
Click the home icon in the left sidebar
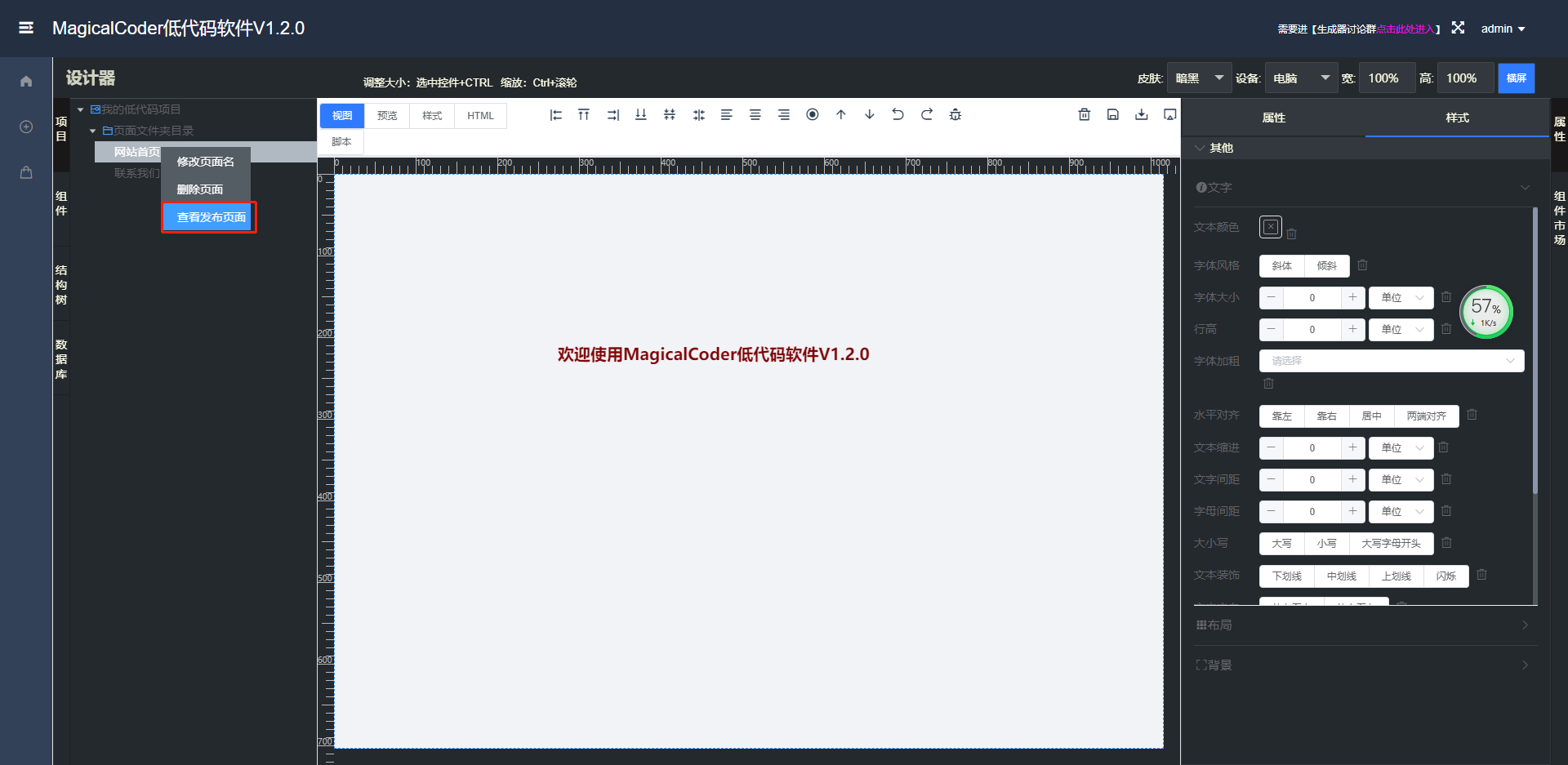click(x=24, y=80)
